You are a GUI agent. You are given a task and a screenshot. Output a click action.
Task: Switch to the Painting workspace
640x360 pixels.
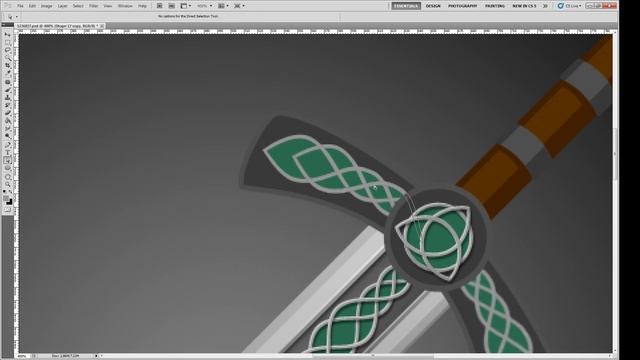[x=495, y=6]
